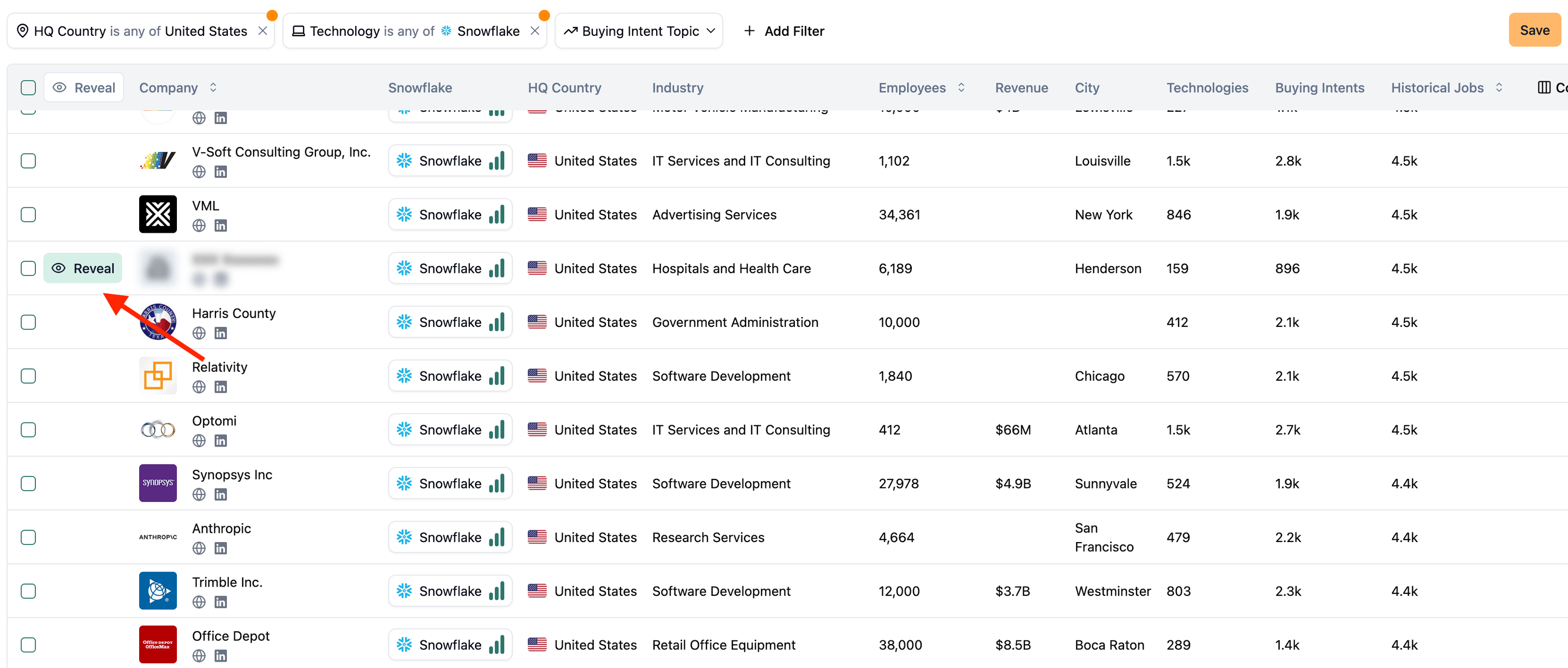Open VML's website globe icon
This screenshot has height=668, width=1568.
click(x=198, y=225)
